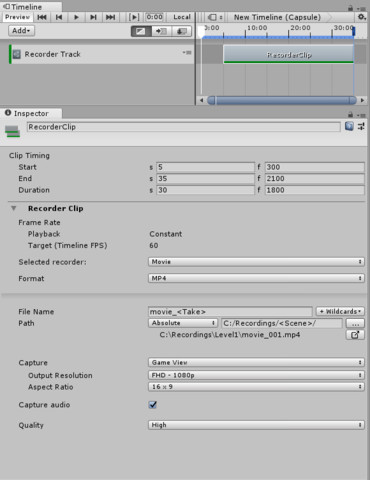Open the Output Resolution dropdown

(x=256, y=375)
